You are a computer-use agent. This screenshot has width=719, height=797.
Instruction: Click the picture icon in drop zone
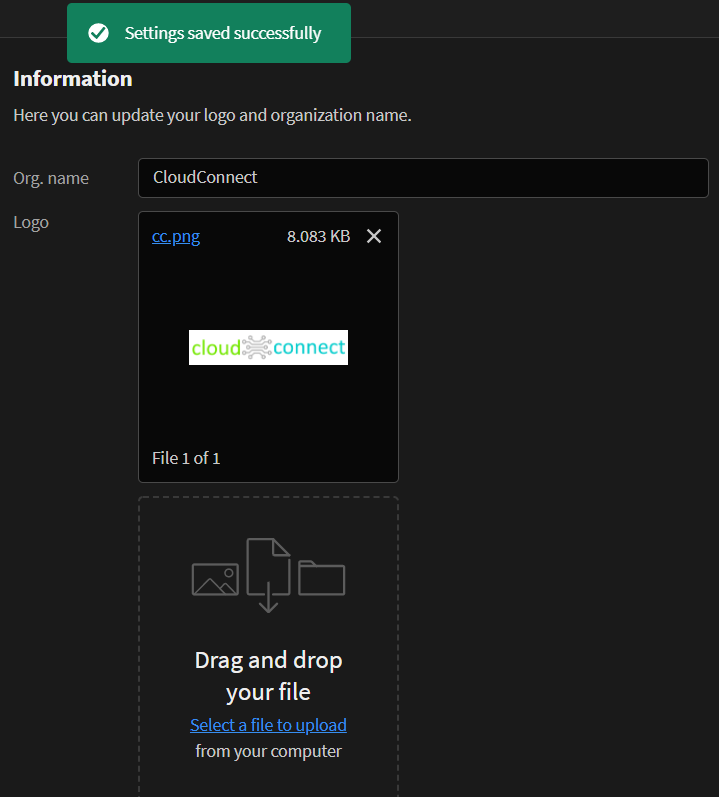pyautogui.click(x=215, y=579)
